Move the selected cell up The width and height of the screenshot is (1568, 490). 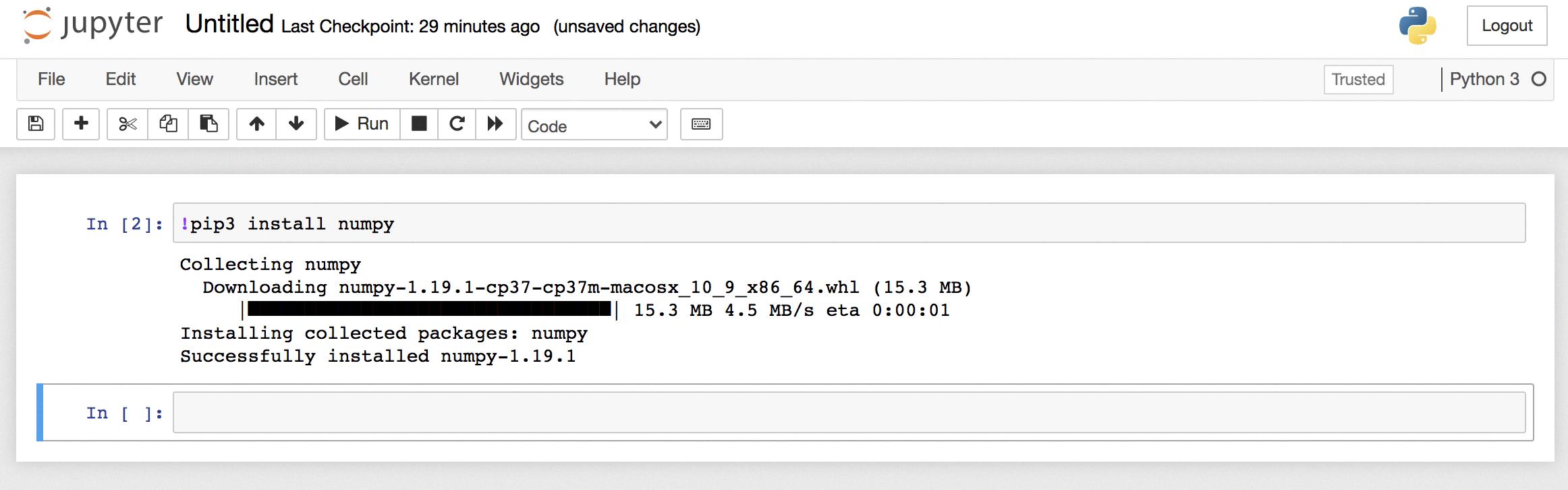tap(257, 124)
